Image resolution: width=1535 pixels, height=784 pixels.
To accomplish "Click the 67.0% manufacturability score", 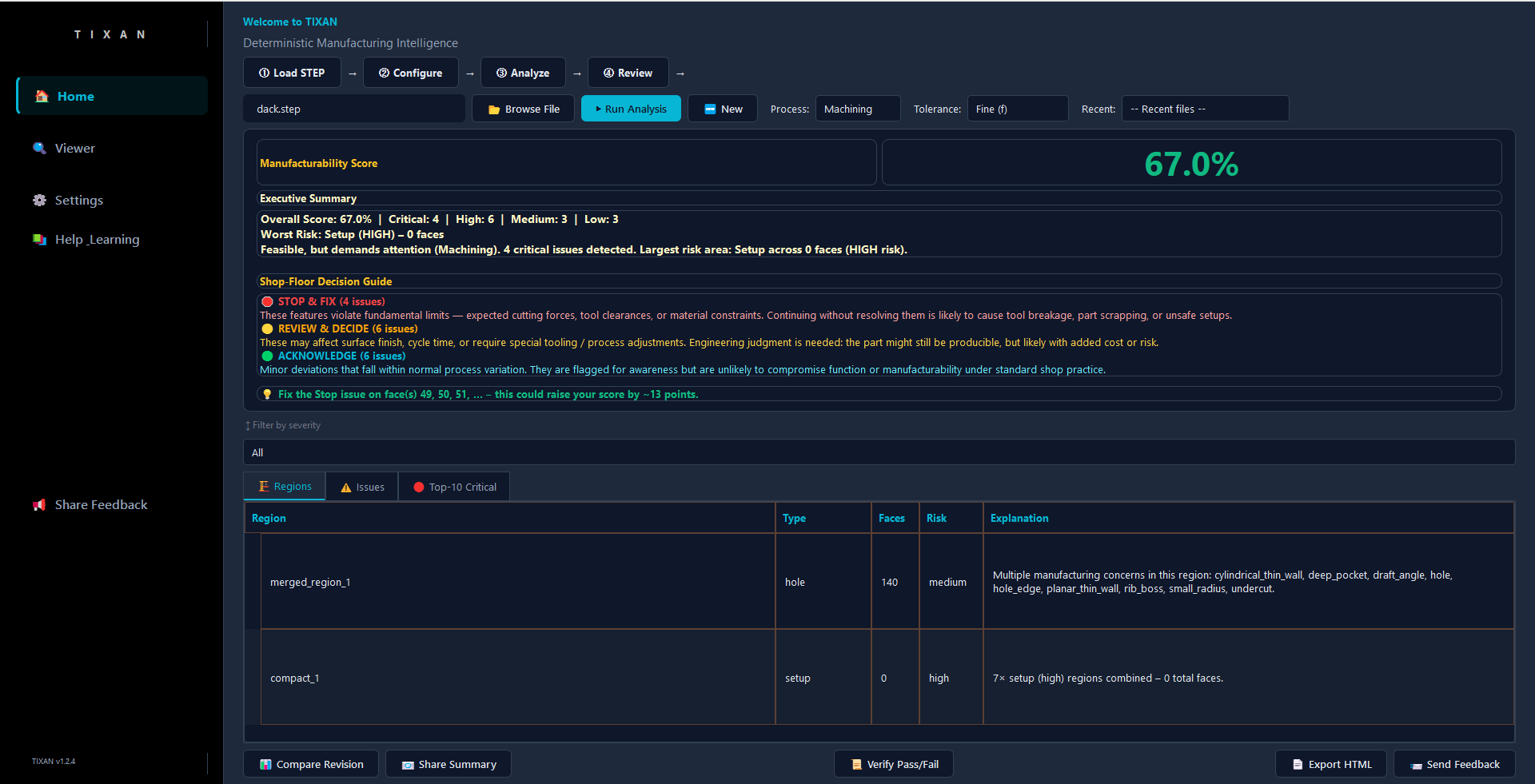I will (1191, 164).
